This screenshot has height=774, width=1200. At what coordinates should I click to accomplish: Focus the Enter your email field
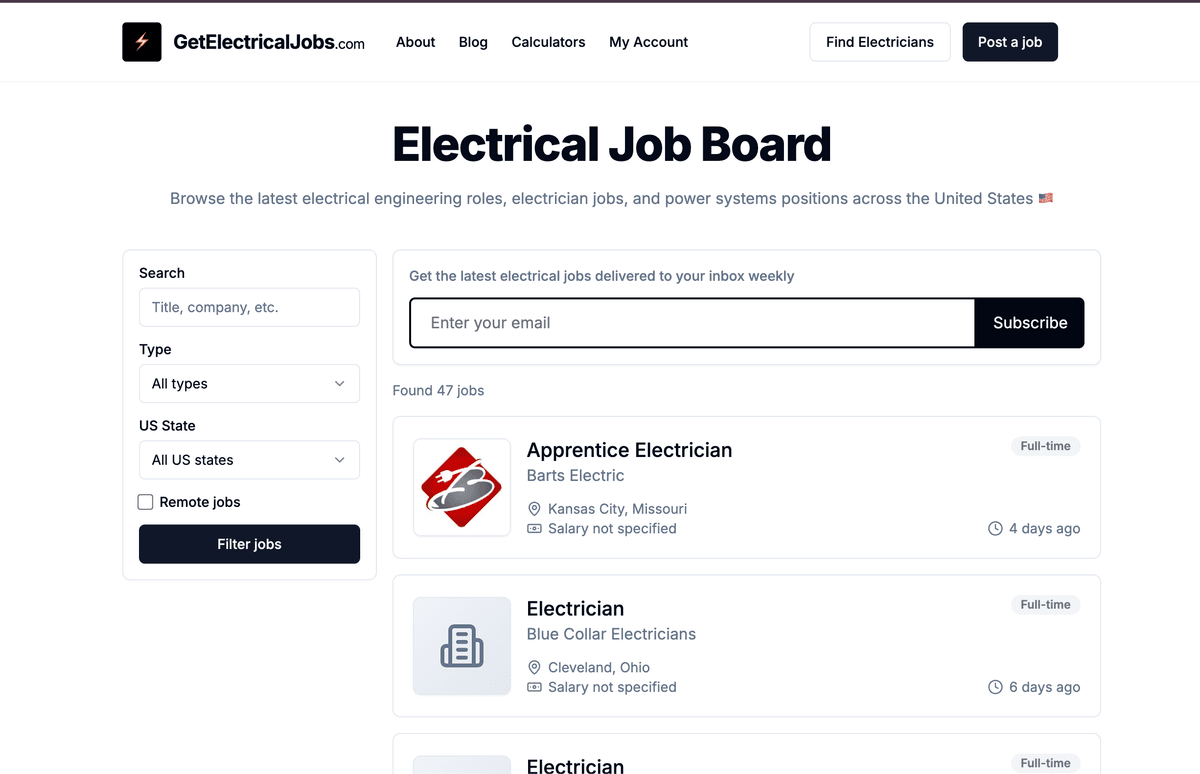point(692,323)
